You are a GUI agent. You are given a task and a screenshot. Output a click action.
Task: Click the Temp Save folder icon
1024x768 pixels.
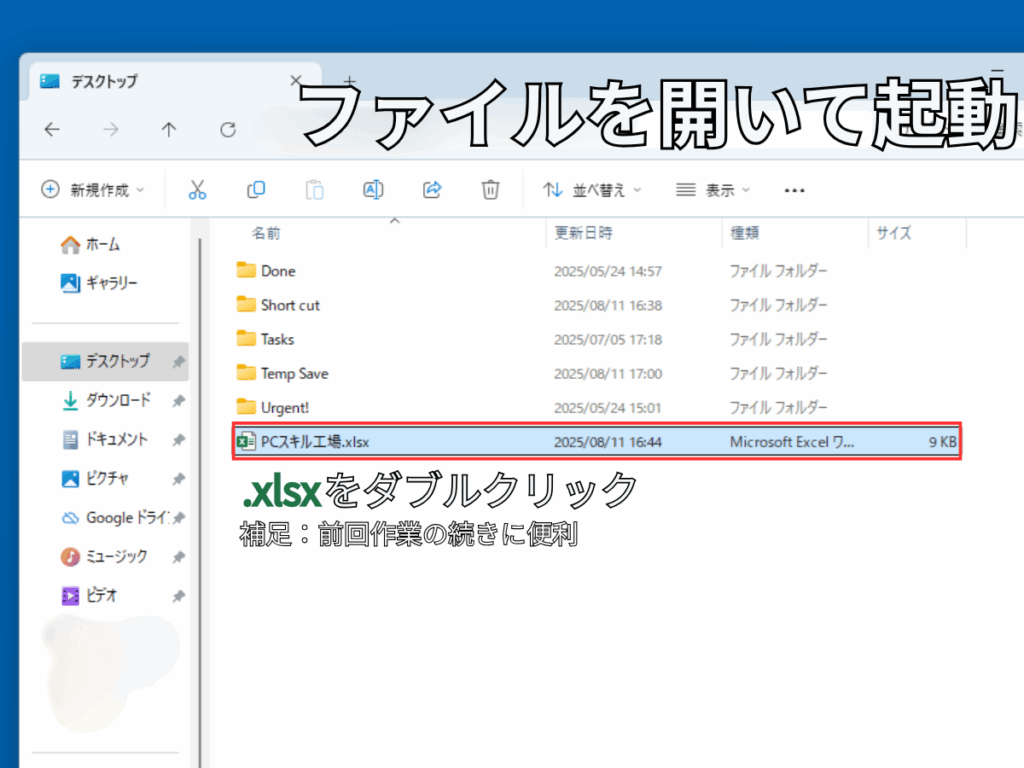(246, 373)
